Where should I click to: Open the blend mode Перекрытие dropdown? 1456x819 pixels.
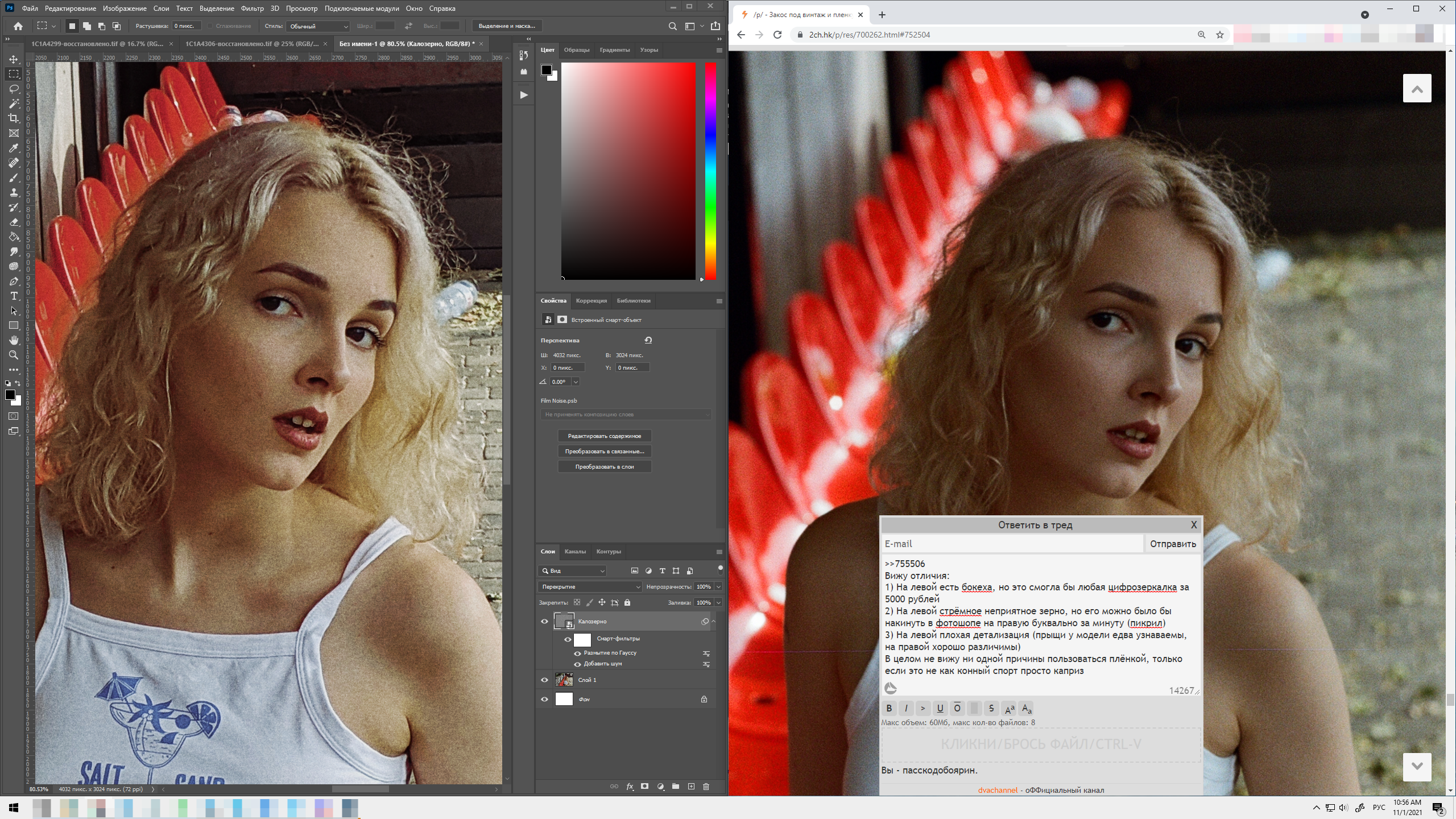[x=589, y=586]
